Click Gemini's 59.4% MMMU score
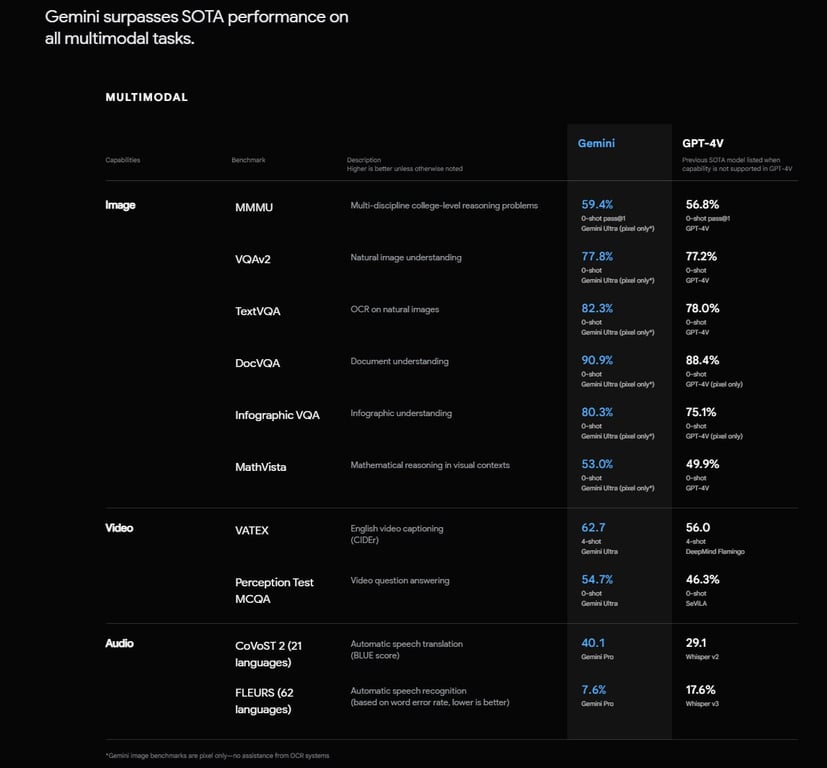The image size is (827, 768). (597, 204)
